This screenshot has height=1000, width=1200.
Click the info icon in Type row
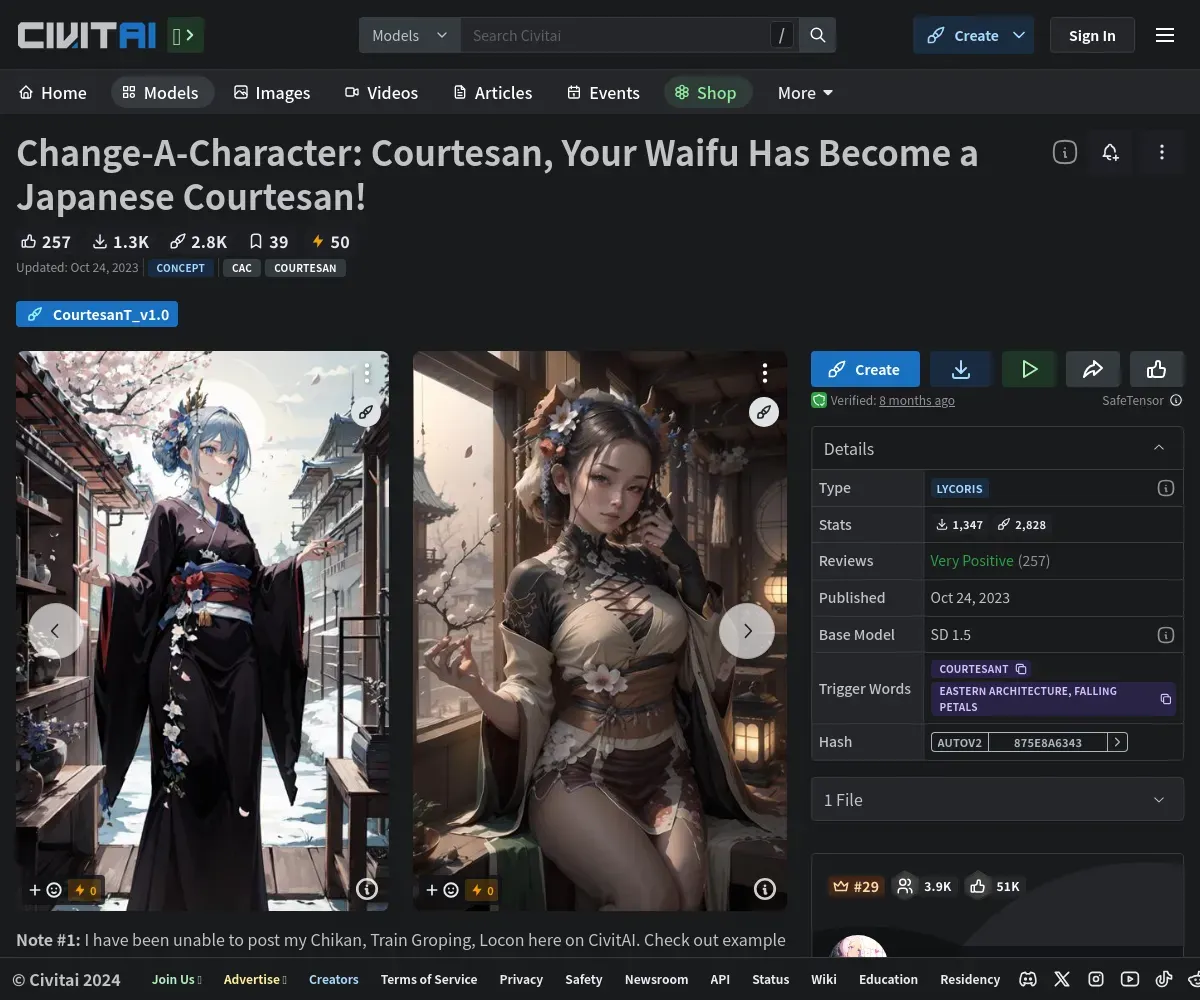click(1166, 488)
